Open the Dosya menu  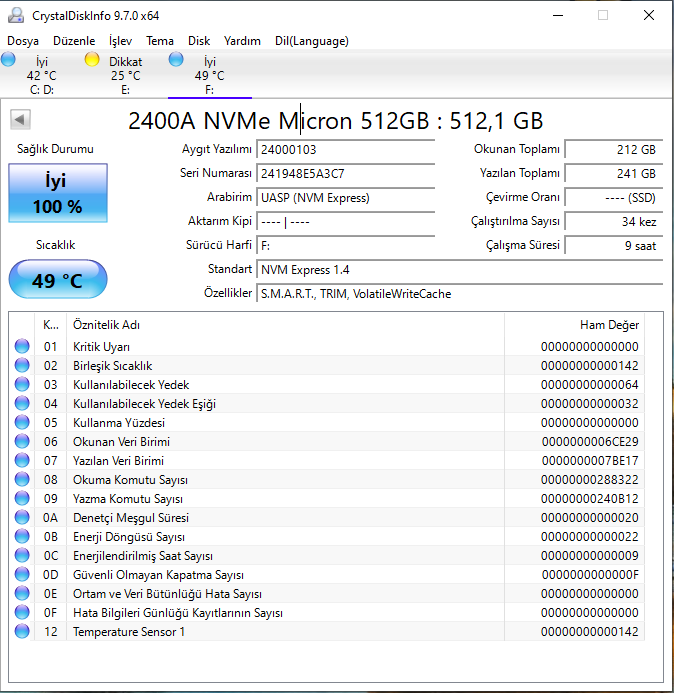coord(23,41)
